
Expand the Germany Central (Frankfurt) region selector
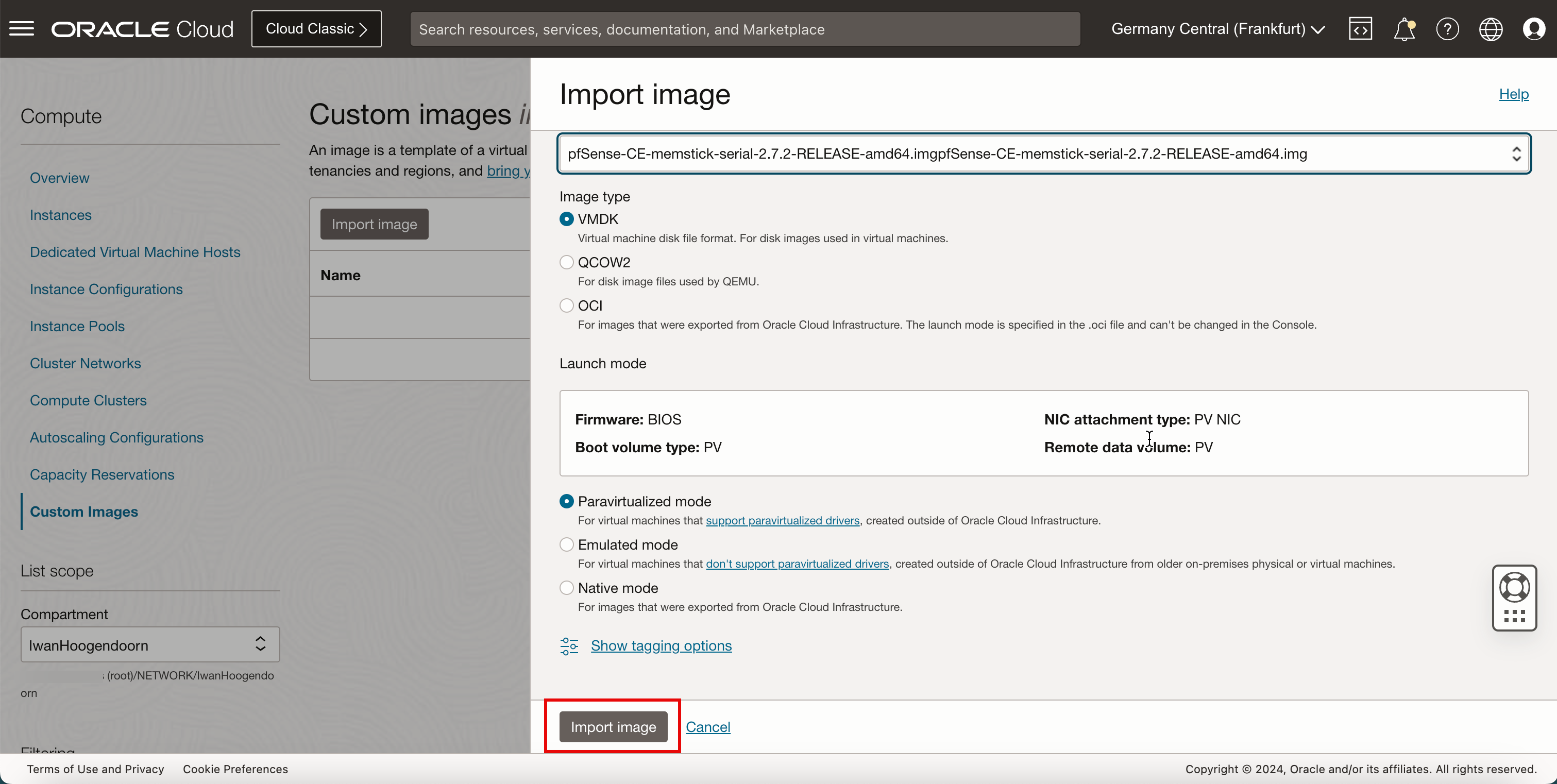click(1217, 28)
